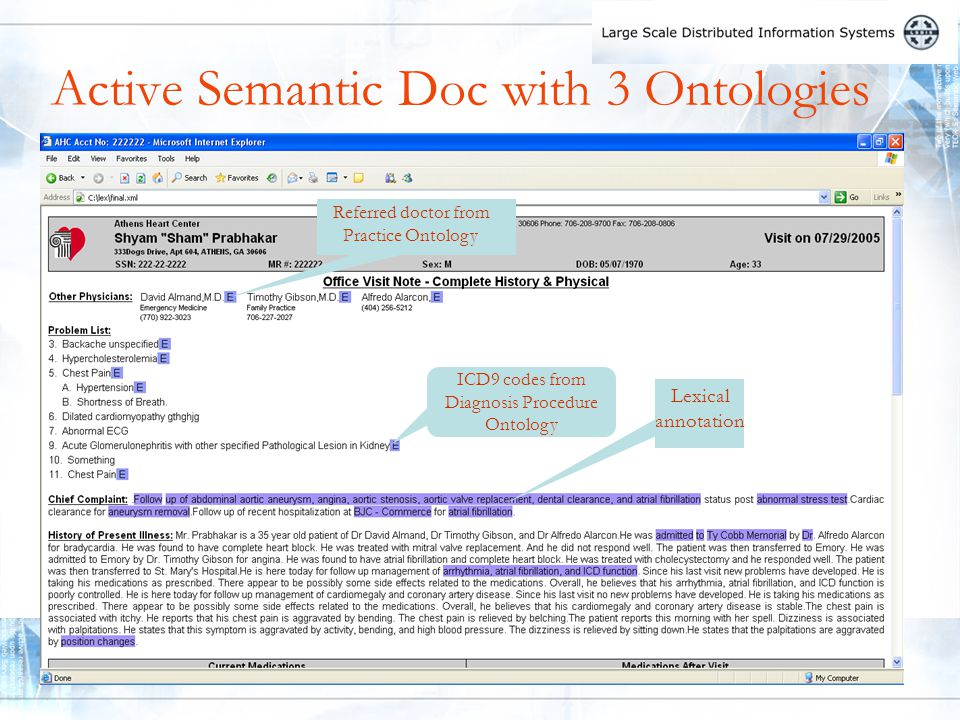Viewport: 960px width, 720px height.
Task: Click highlighted 'position changes' text
Action: (x=98, y=642)
